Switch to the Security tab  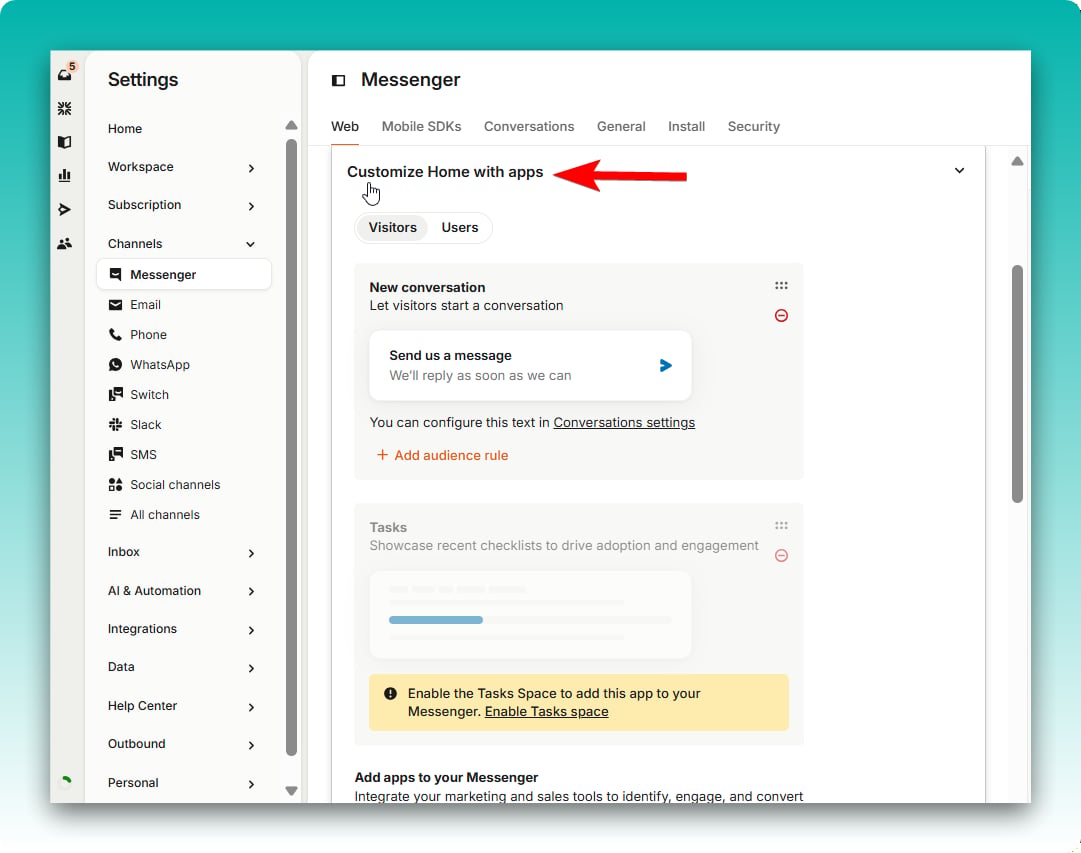pos(754,126)
